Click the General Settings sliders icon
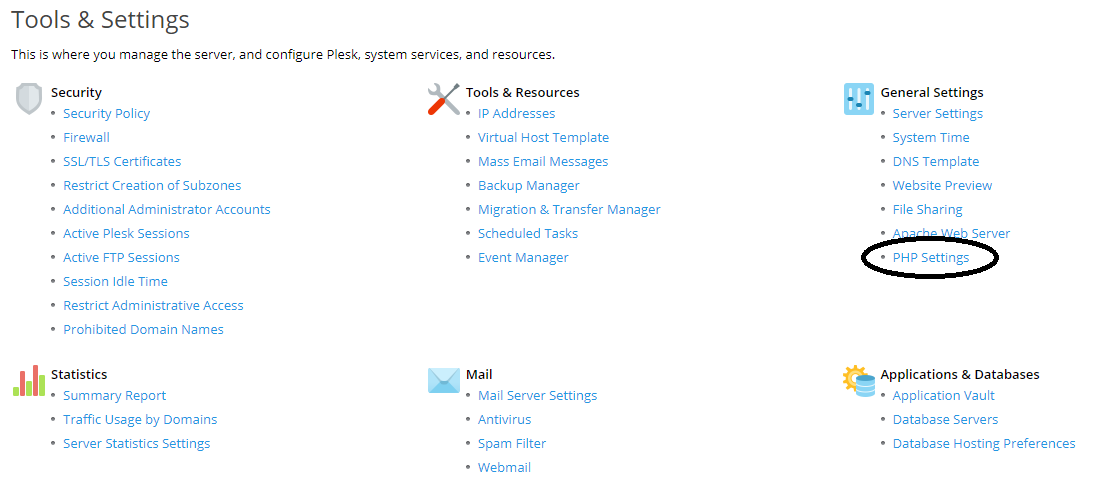1094x498 pixels. 858,99
